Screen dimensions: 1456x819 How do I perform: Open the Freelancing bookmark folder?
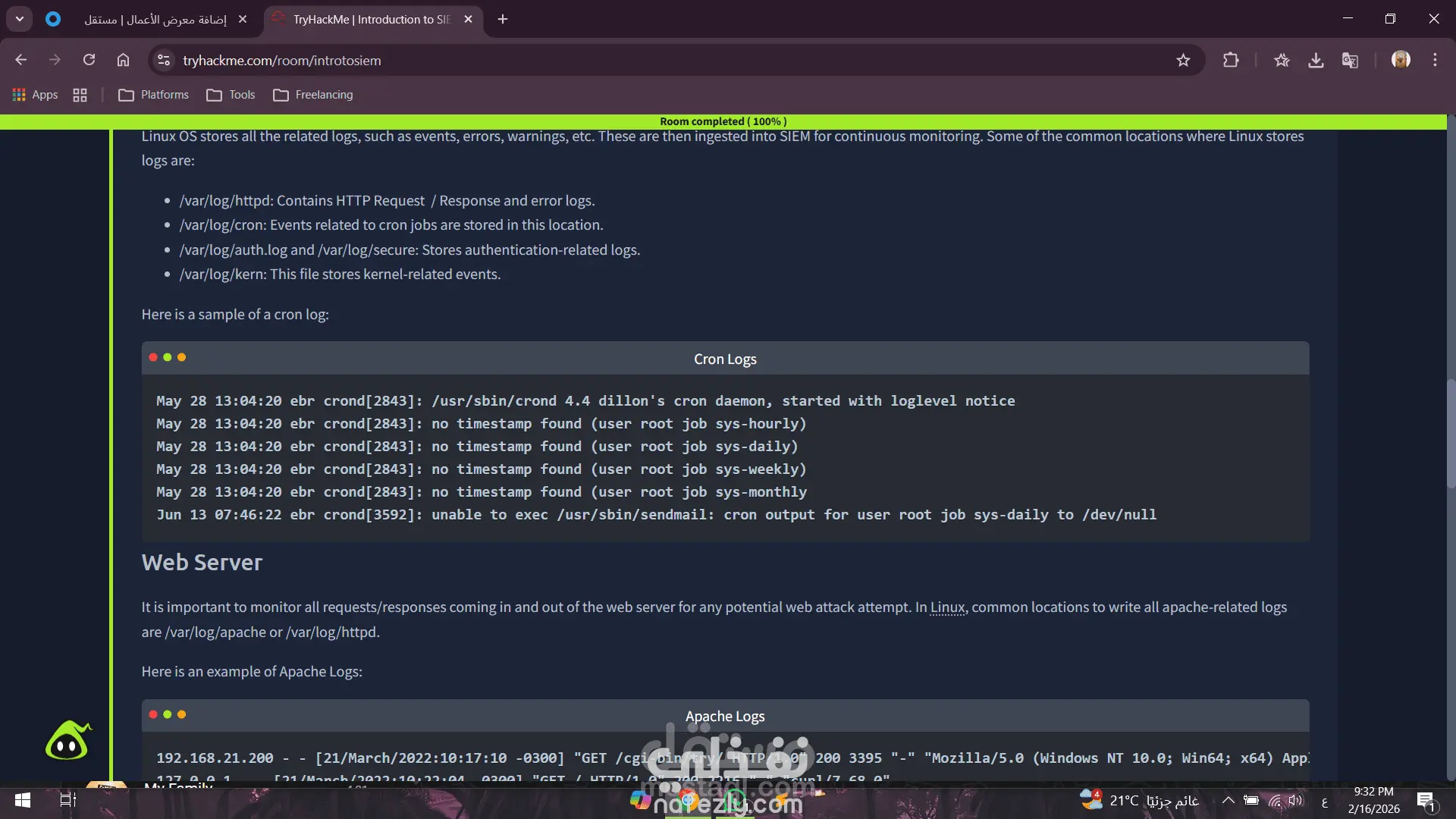[x=313, y=95]
